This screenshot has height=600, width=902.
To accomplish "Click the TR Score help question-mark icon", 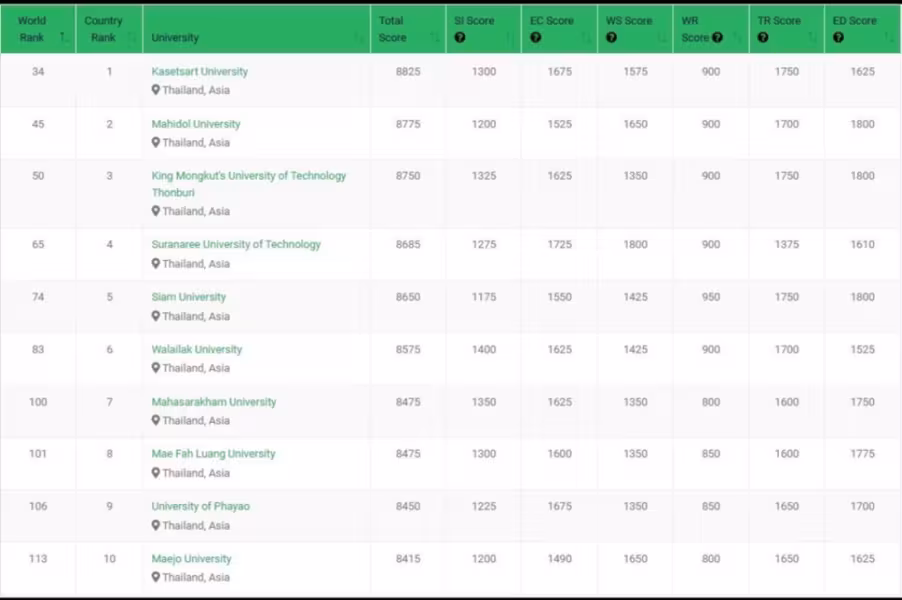I will [x=763, y=37].
